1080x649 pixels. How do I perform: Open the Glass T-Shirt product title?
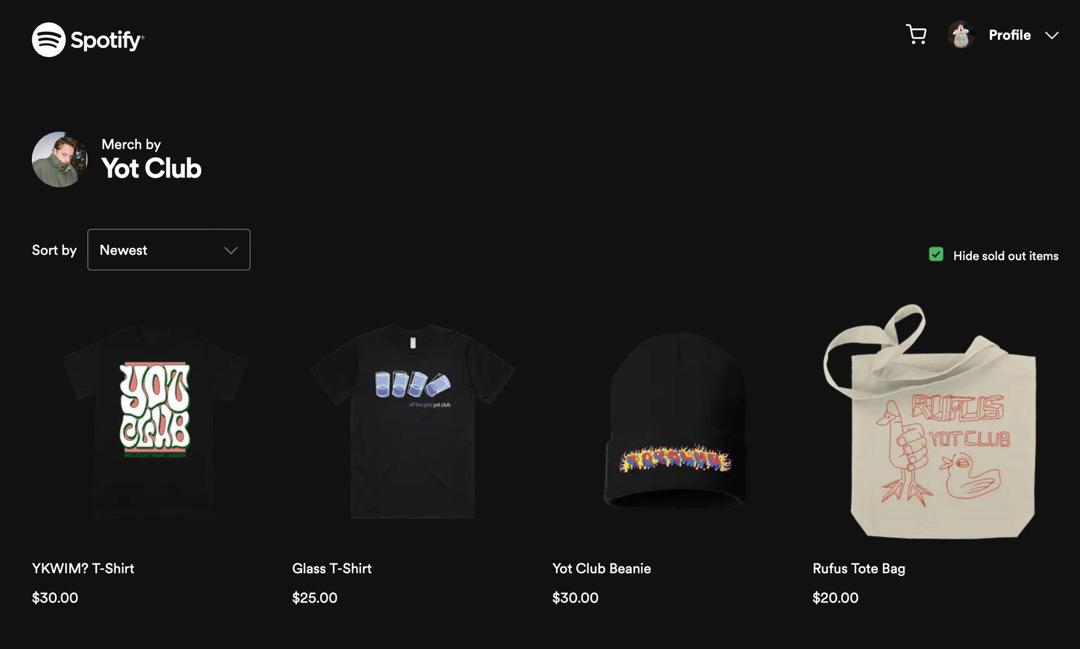click(332, 568)
